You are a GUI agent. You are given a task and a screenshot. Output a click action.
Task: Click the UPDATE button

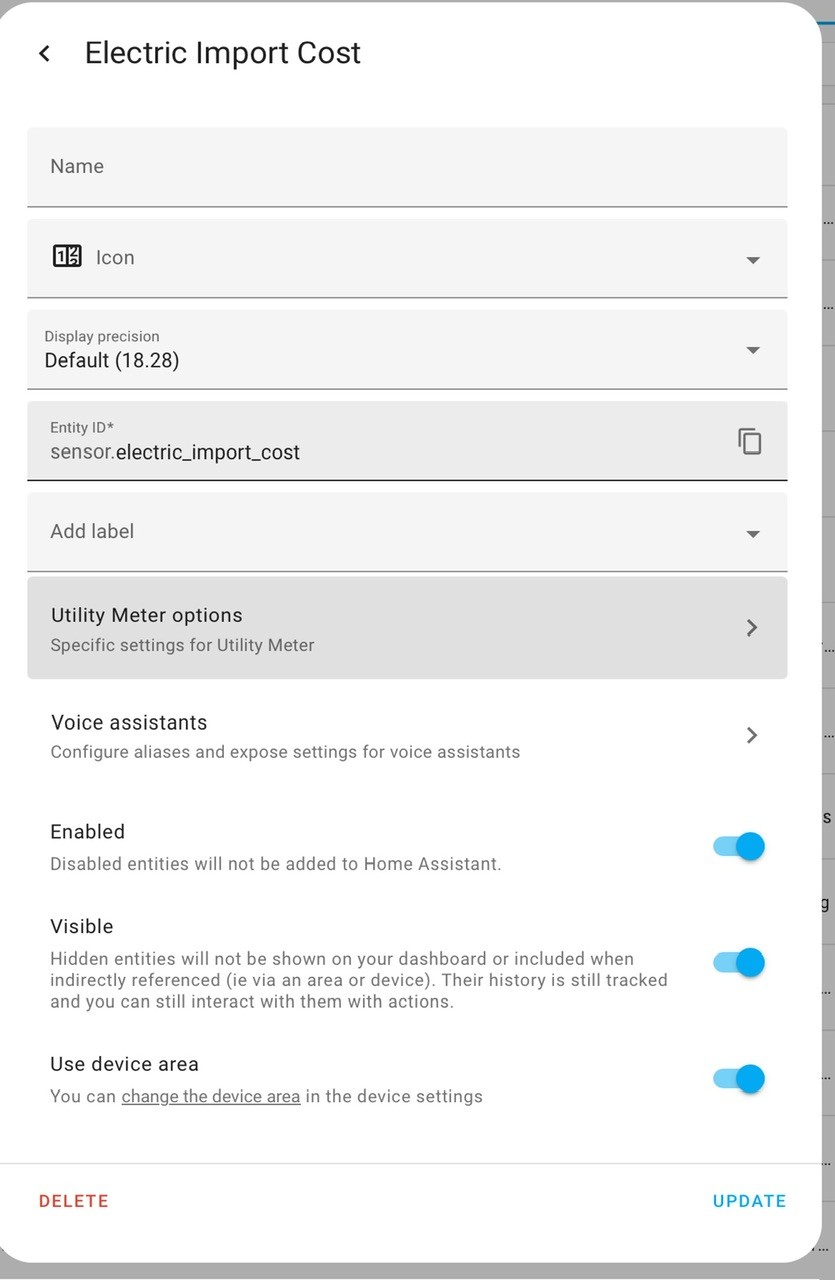750,1201
